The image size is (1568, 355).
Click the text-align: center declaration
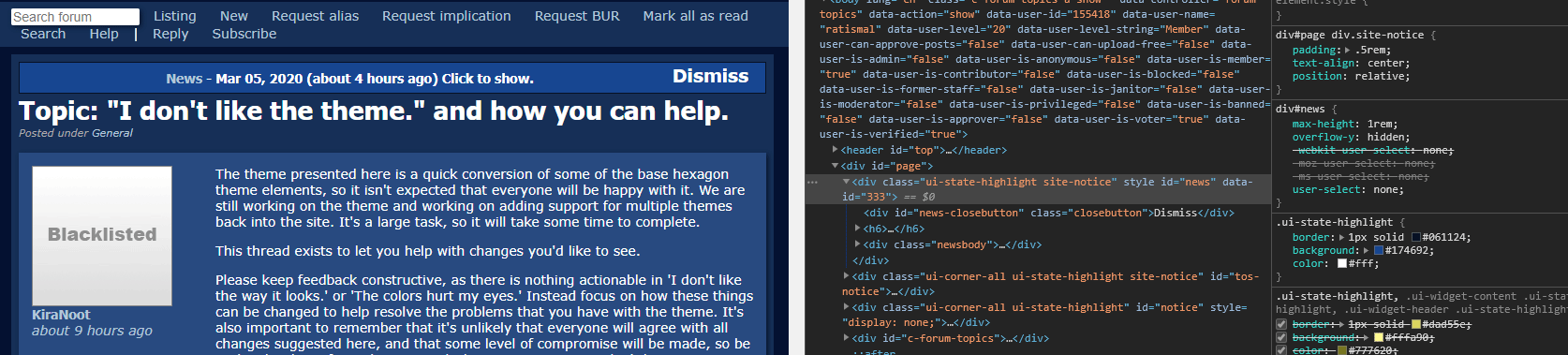[1351, 64]
